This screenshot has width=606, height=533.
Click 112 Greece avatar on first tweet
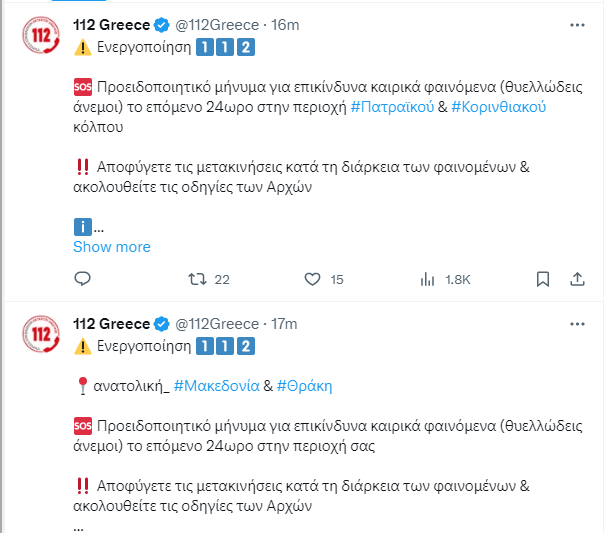42,40
